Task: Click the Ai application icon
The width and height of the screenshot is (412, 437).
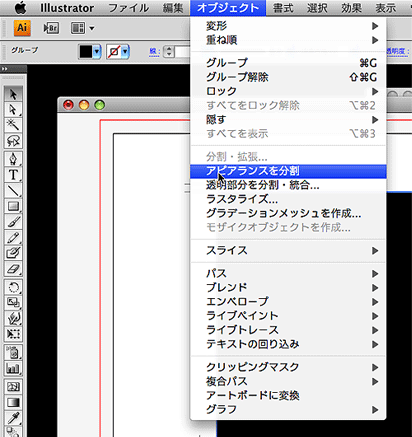Action: tap(22, 28)
